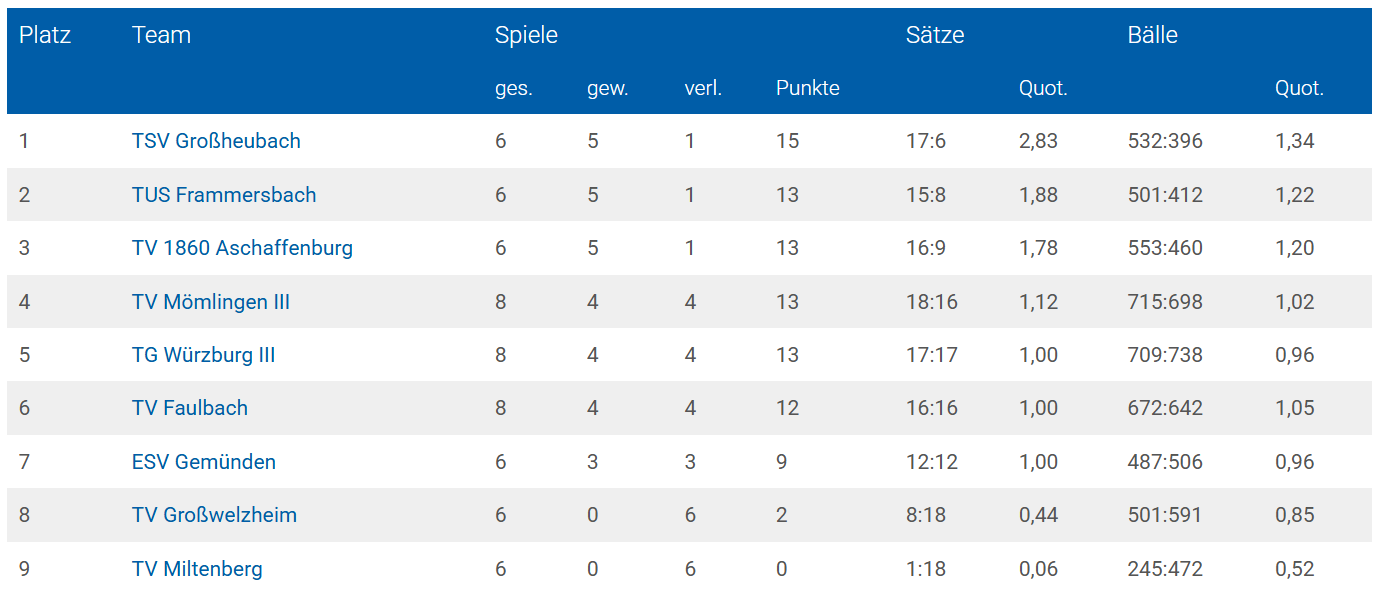The height and width of the screenshot is (598, 1379).
Task: Click the ges. subheader
Action: click(x=514, y=88)
